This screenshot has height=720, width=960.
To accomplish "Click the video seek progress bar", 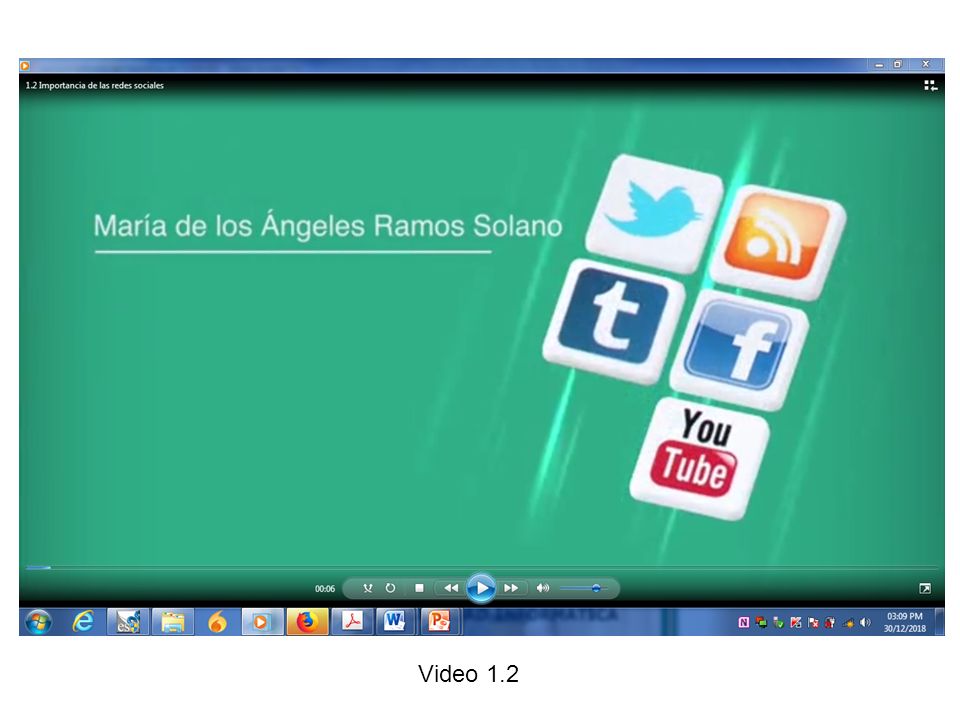I will pyautogui.click(x=481, y=568).
